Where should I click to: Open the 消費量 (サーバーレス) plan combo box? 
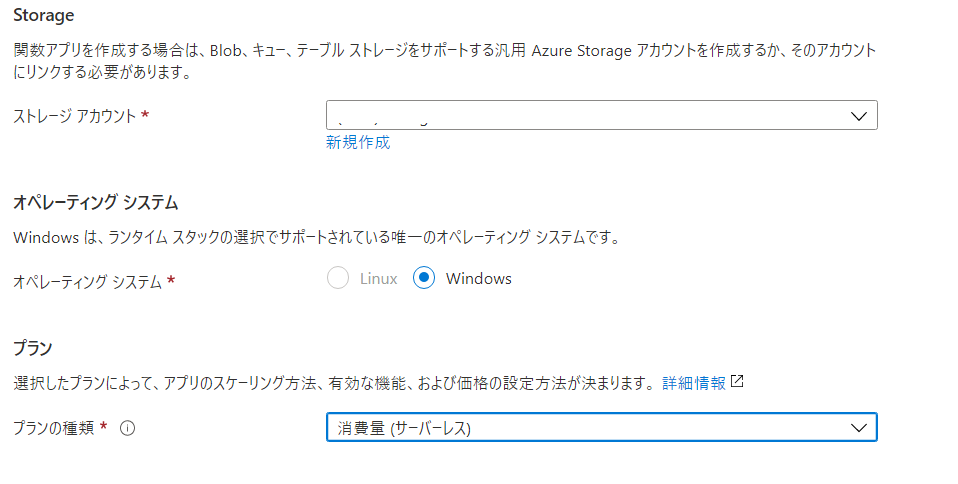tap(590, 428)
